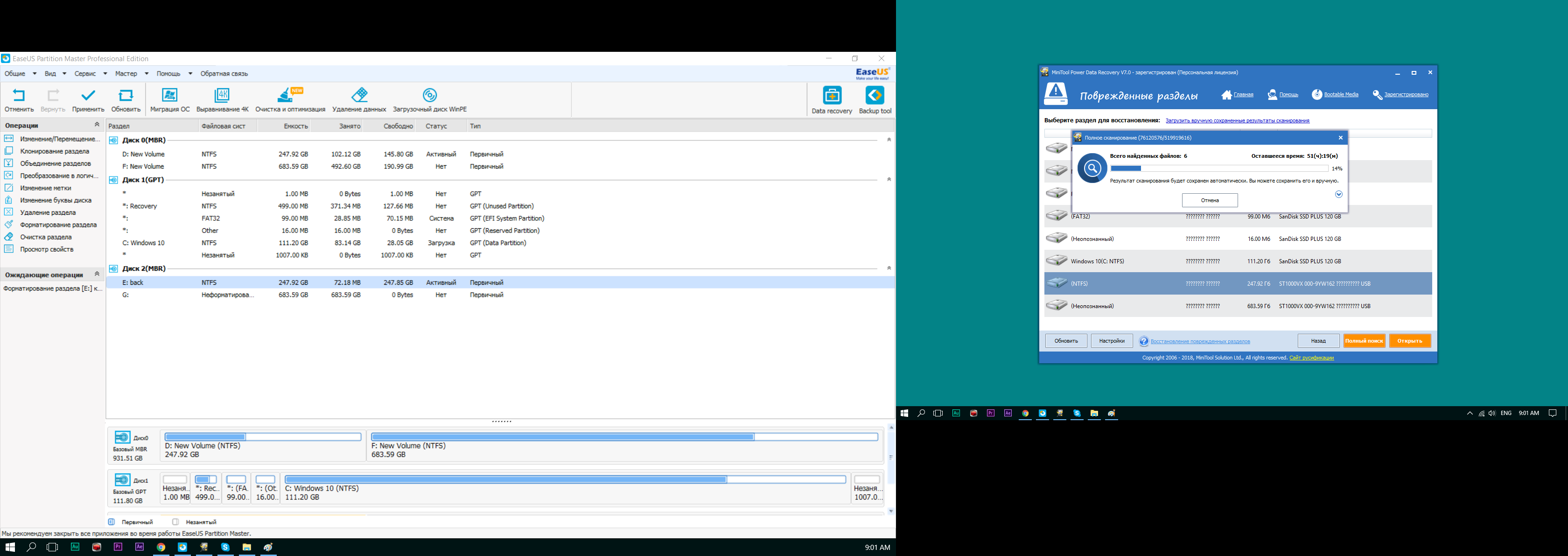
Task: Collapse the Ожидающие операции panel
Action: (x=97, y=274)
